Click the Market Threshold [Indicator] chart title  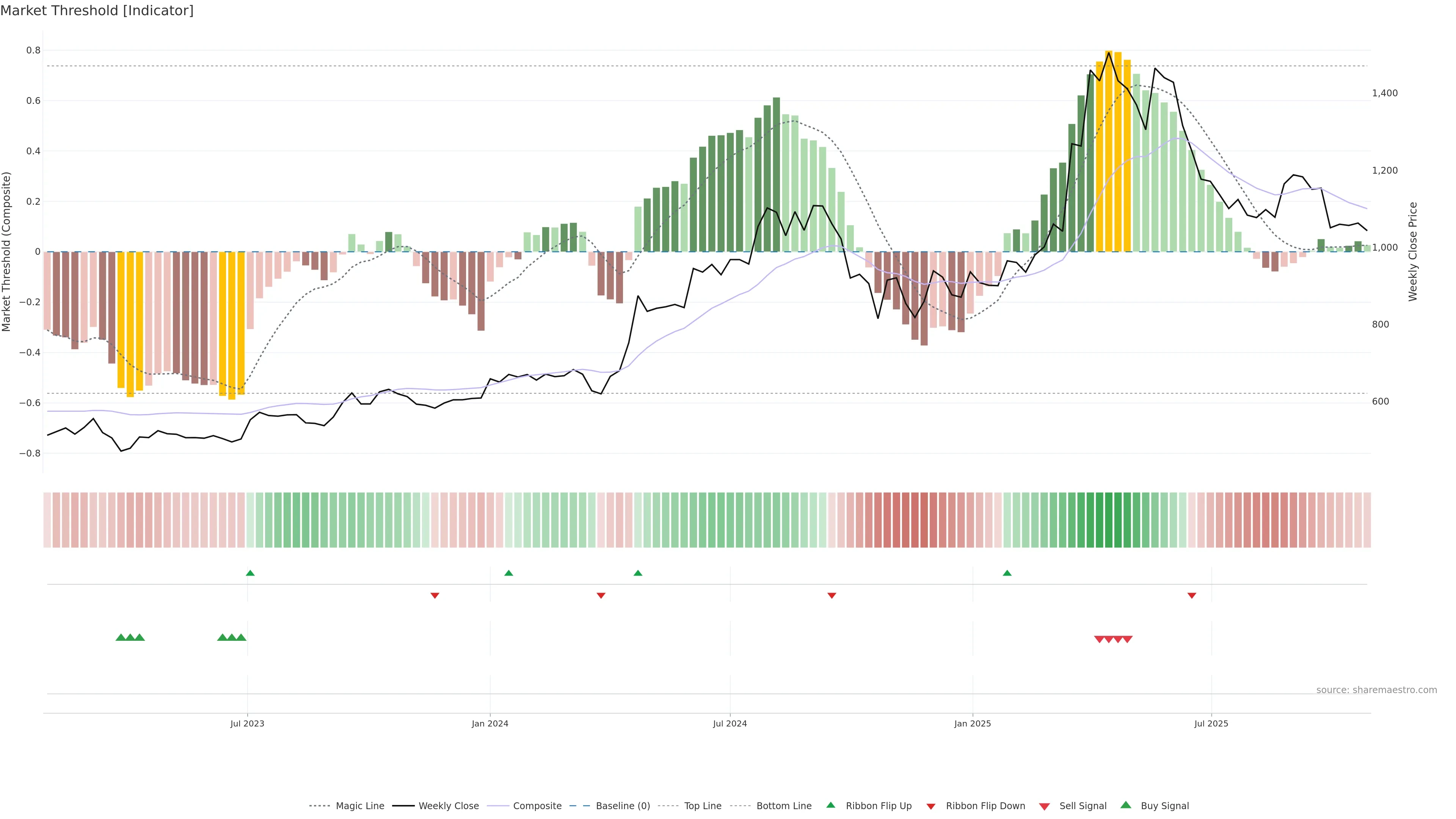(x=97, y=11)
